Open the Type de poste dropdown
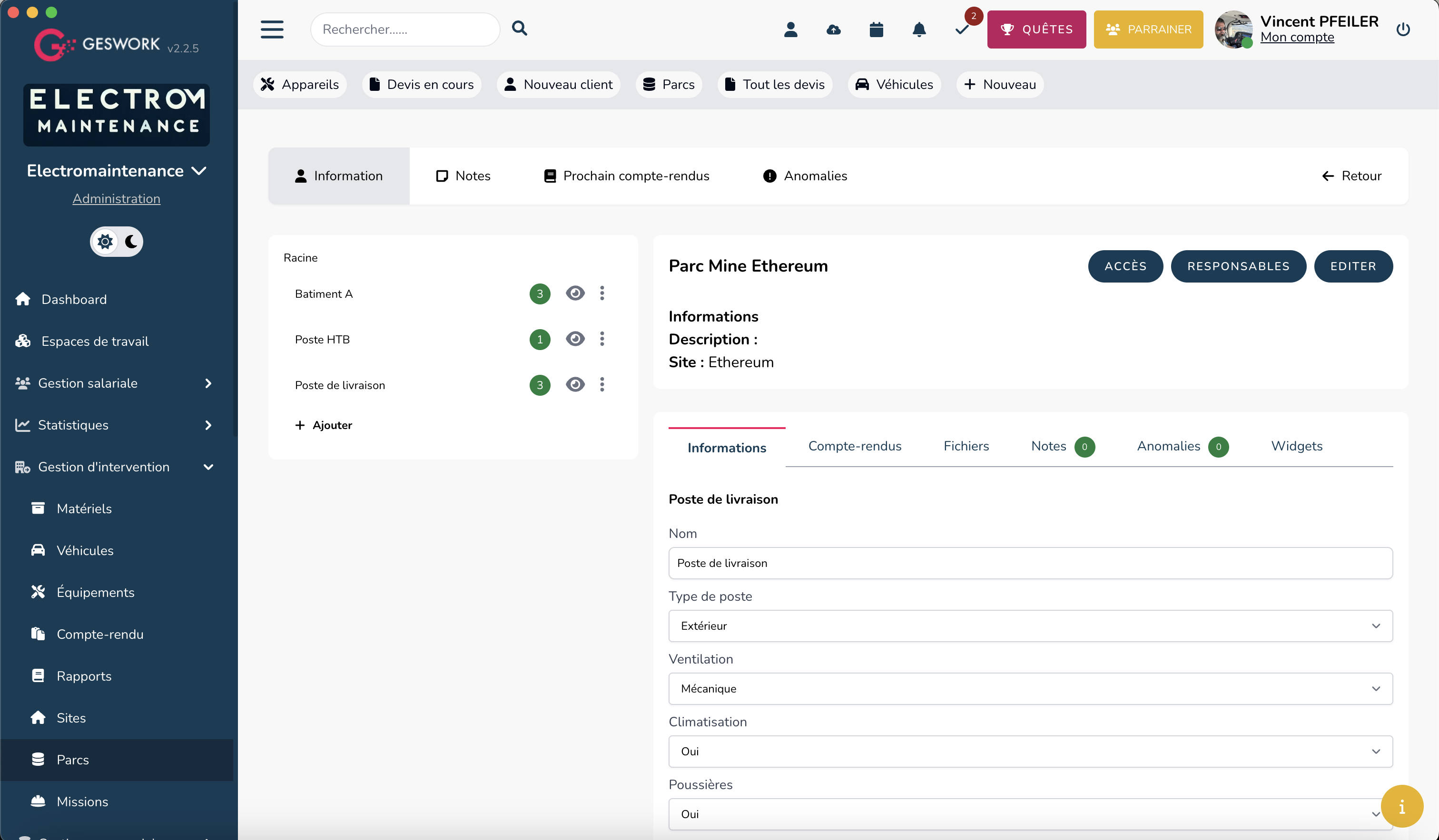Viewport: 1439px width, 840px height. coord(1030,626)
